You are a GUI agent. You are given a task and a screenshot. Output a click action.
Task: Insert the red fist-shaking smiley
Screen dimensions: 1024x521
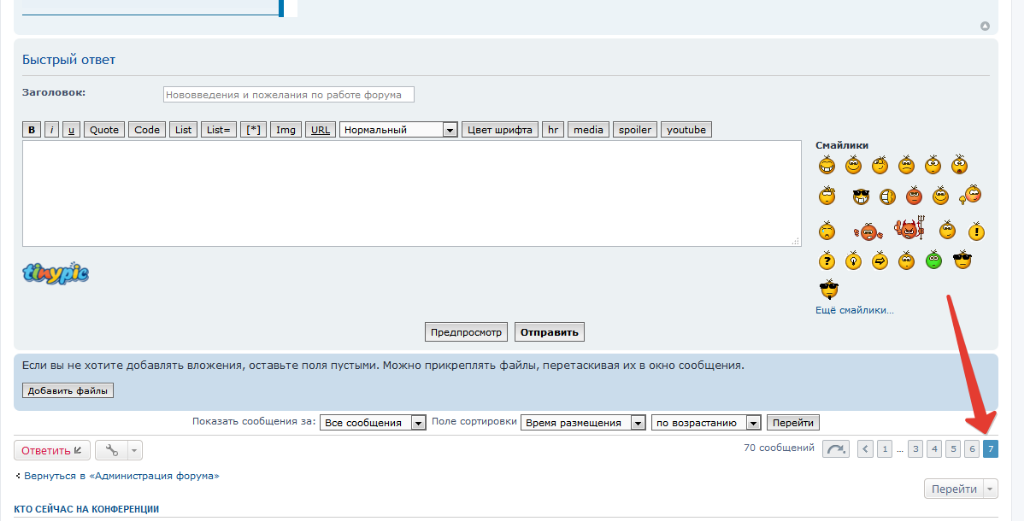tap(869, 232)
